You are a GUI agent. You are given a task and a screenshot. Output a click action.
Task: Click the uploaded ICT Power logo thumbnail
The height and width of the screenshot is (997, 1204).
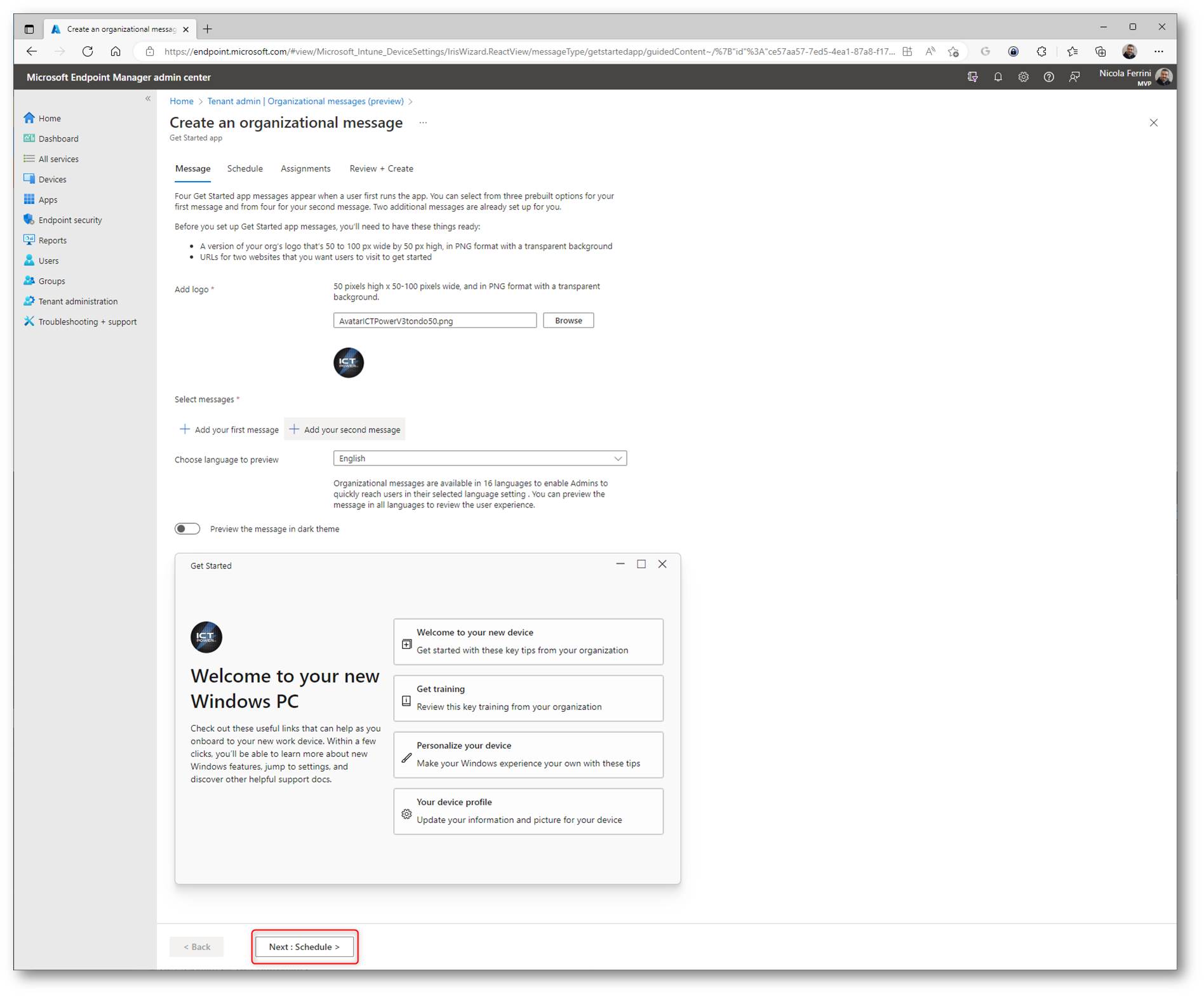349,363
